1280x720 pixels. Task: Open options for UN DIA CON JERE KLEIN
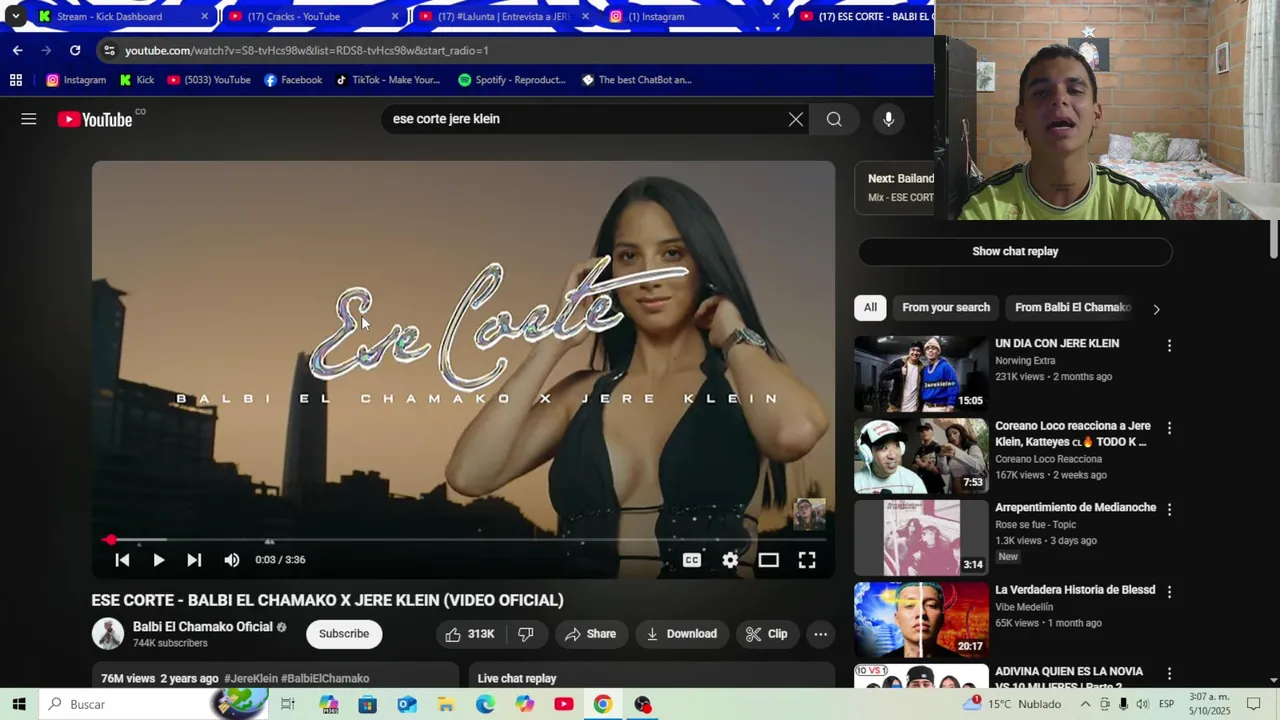[1169, 346]
